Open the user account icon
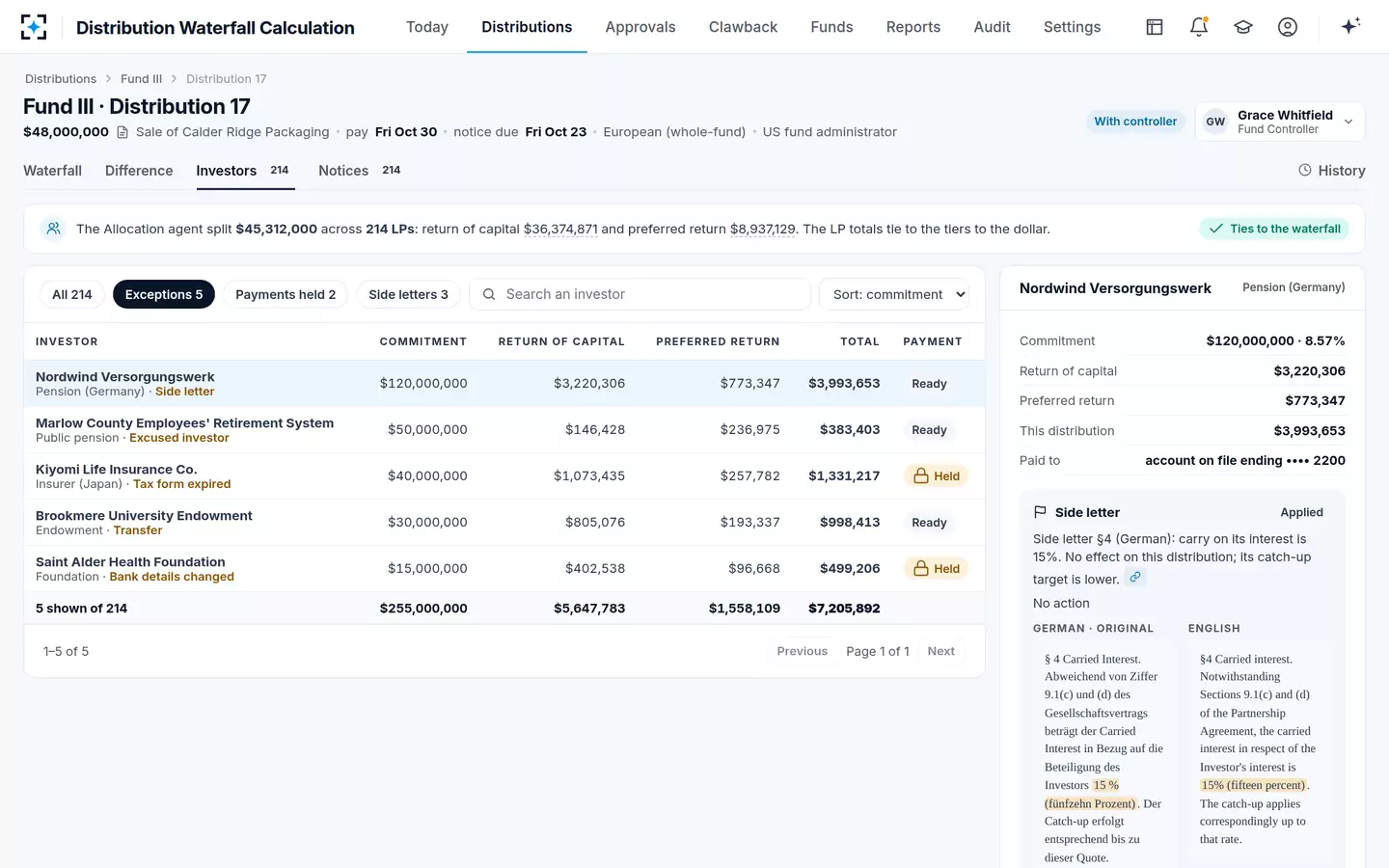The width and height of the screenshot is (1389, 868). click(x=1288, y=27)
